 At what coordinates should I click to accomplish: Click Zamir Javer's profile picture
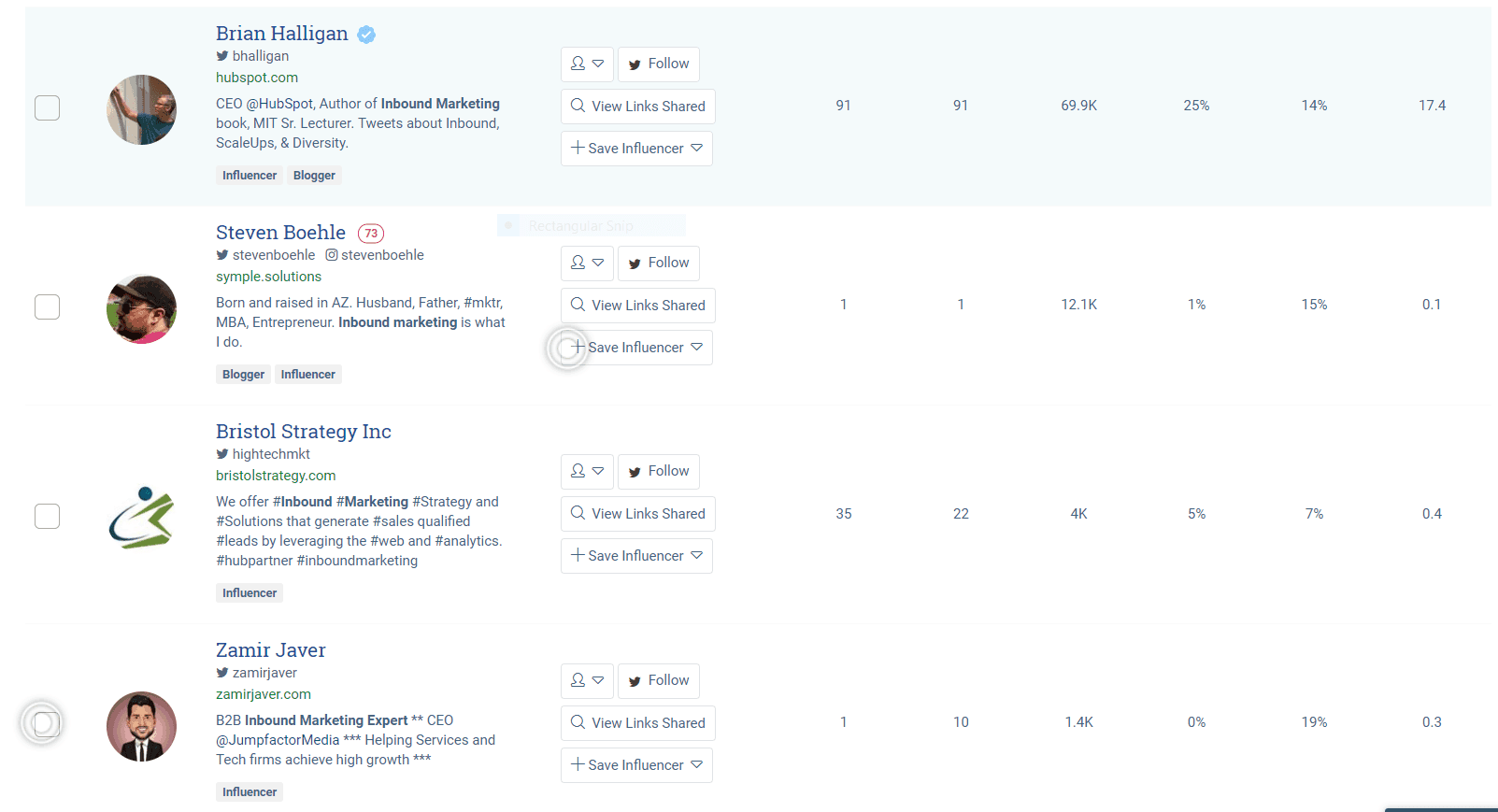coord(141,726)
